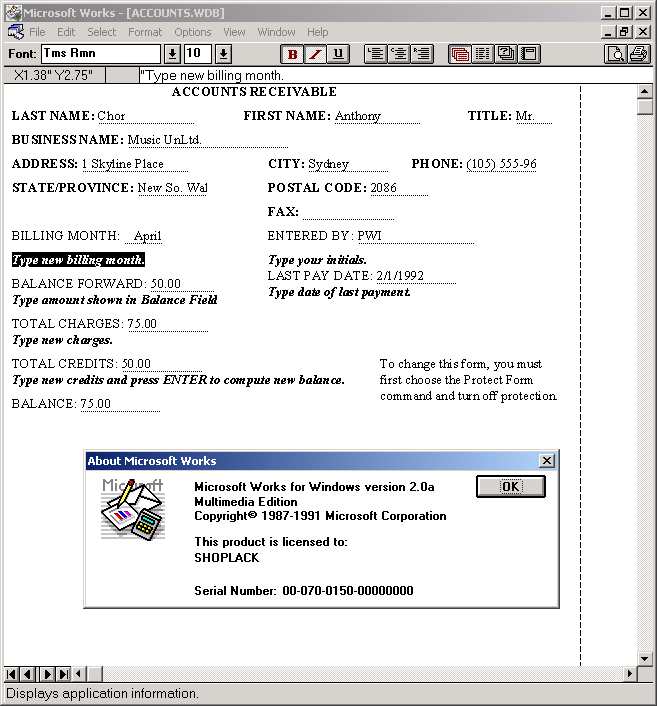Select the PHONE field value
The width and height of the screenshot is (657, 706).
pos(501,164)
